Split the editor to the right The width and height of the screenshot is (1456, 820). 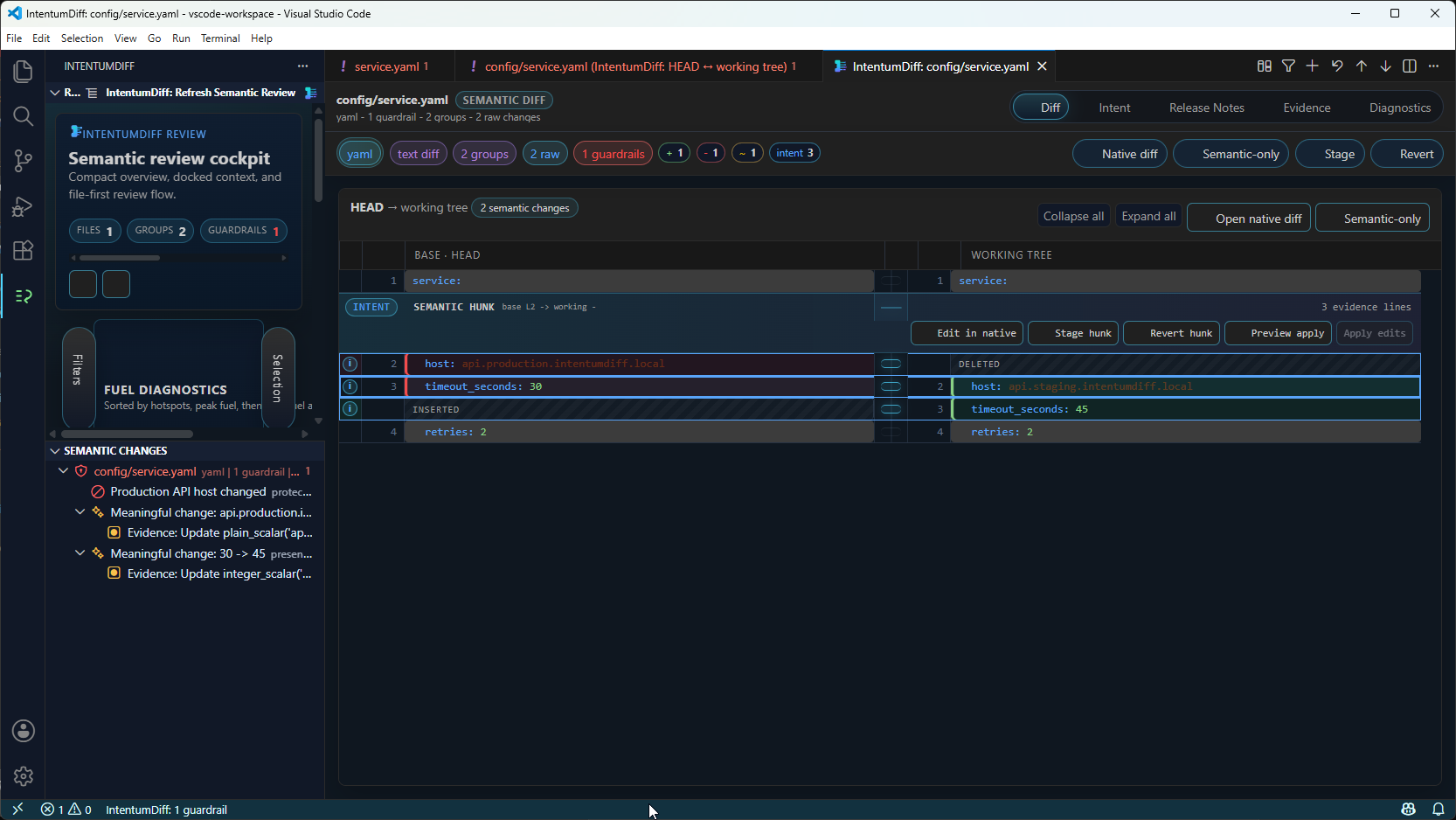[x=1409, y=66]
